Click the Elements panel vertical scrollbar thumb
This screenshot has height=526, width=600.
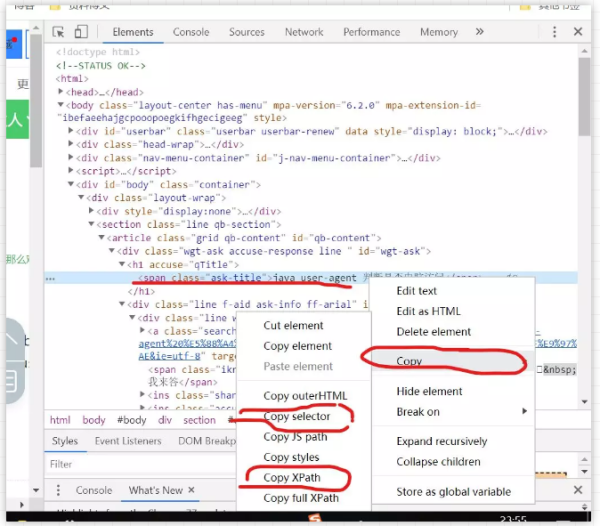pyautogui.click(x=584, y=96)
